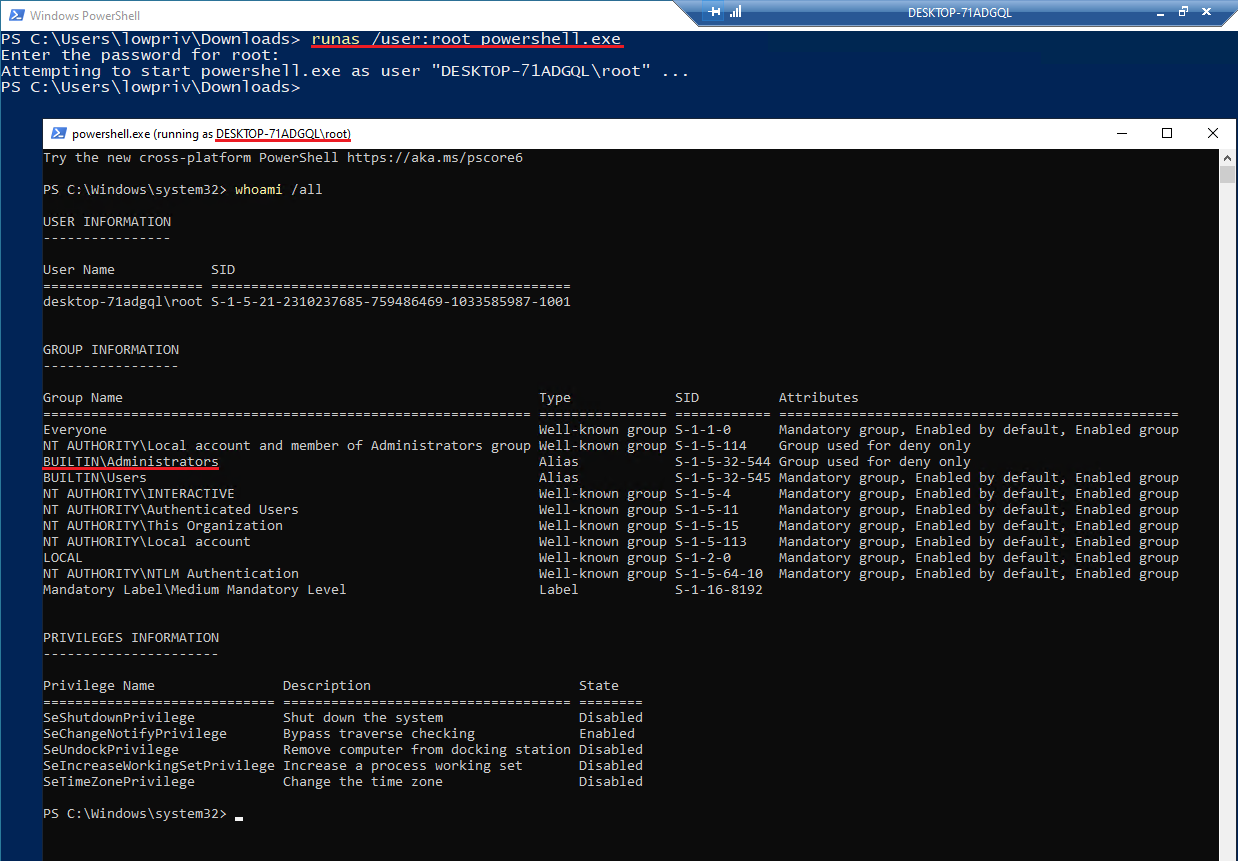Restore down the DESKTOP-71ADGQL remote session
The image size is (1238, 861).
pos(1183,12)
